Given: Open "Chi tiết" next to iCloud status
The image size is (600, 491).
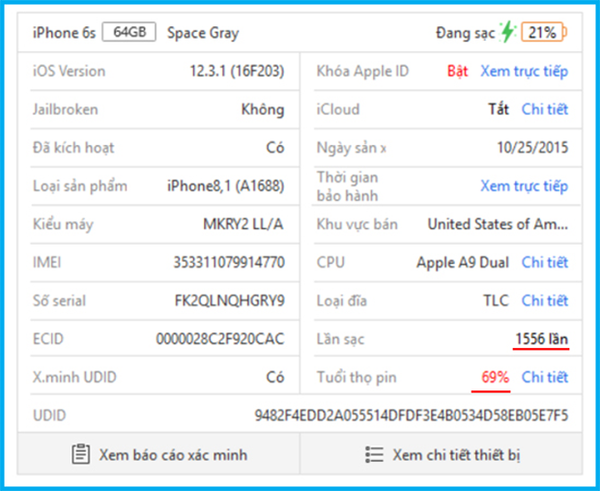Looking at the screenshot, I should (544, 109).
